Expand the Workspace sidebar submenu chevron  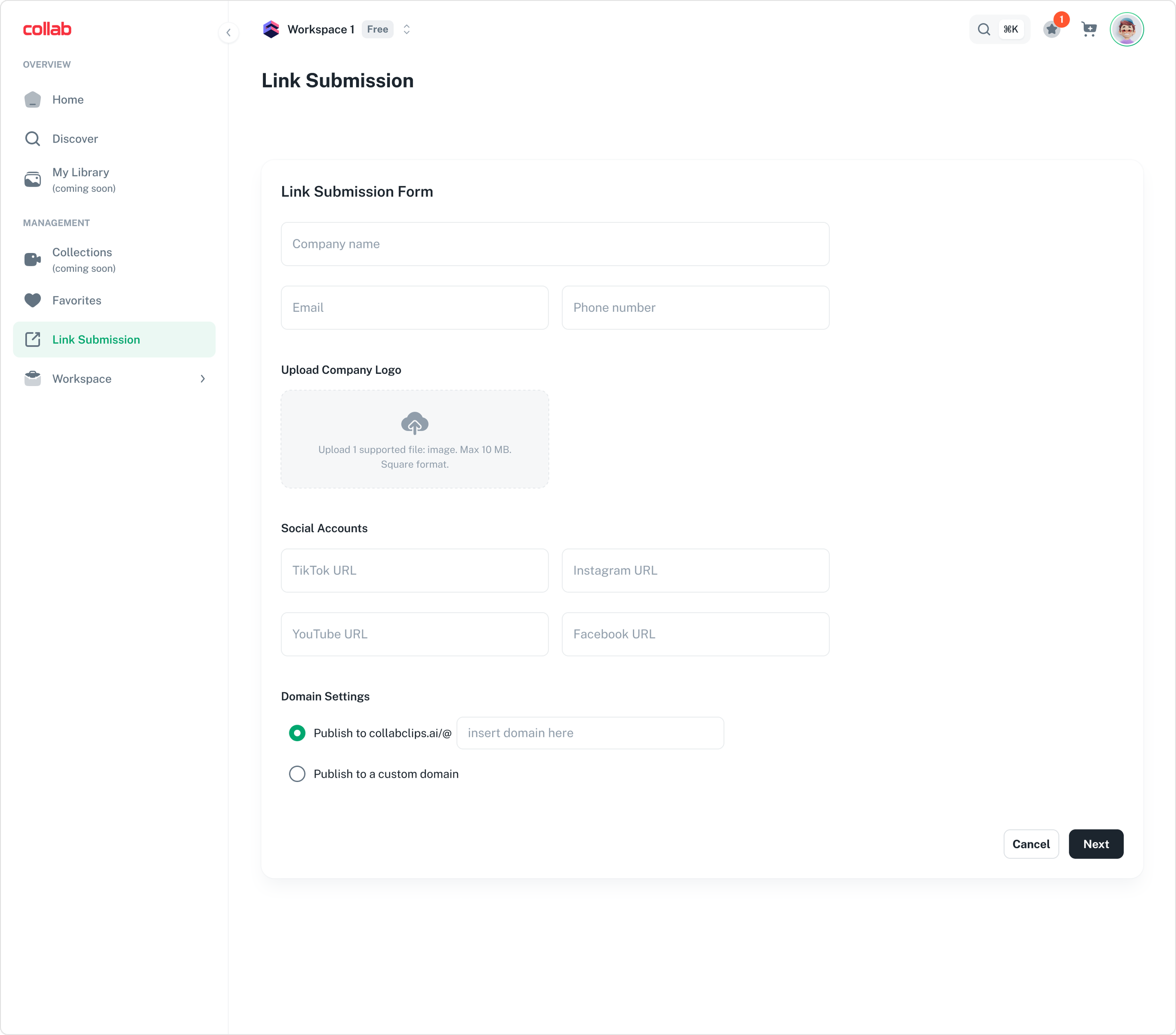click(x=203, y=379)
